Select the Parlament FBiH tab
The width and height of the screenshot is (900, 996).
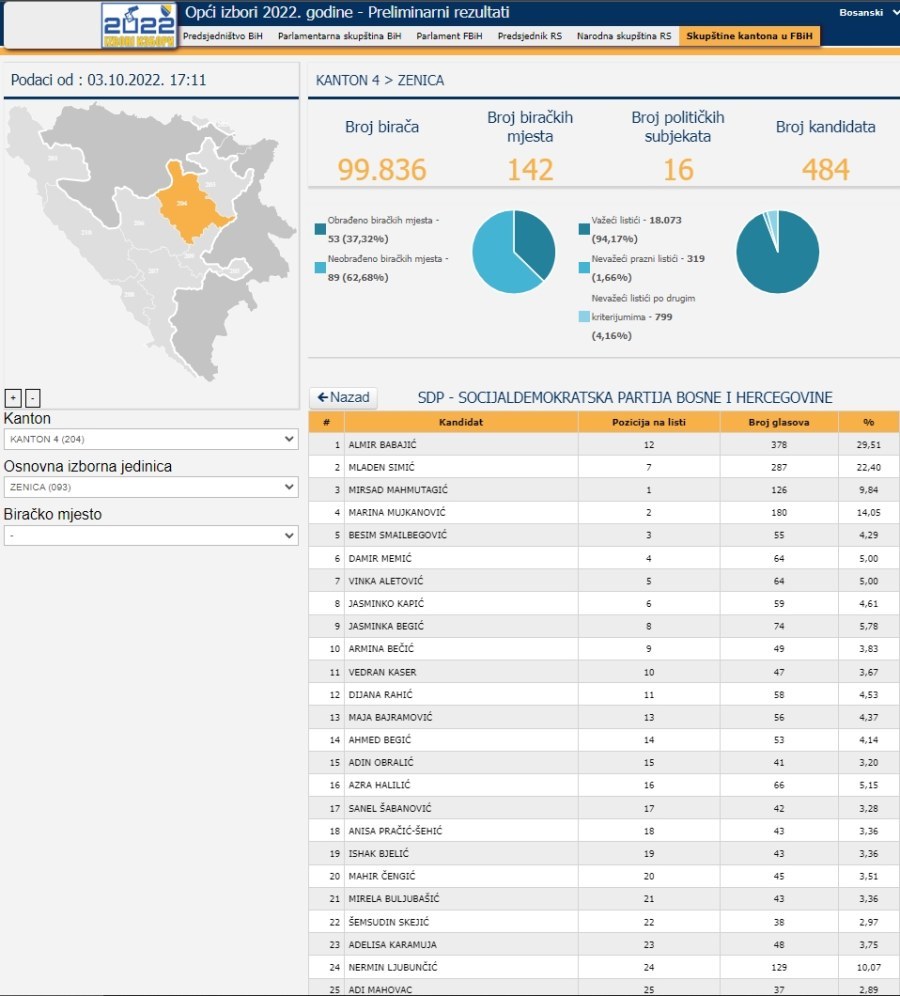click(x=449, y=36)
